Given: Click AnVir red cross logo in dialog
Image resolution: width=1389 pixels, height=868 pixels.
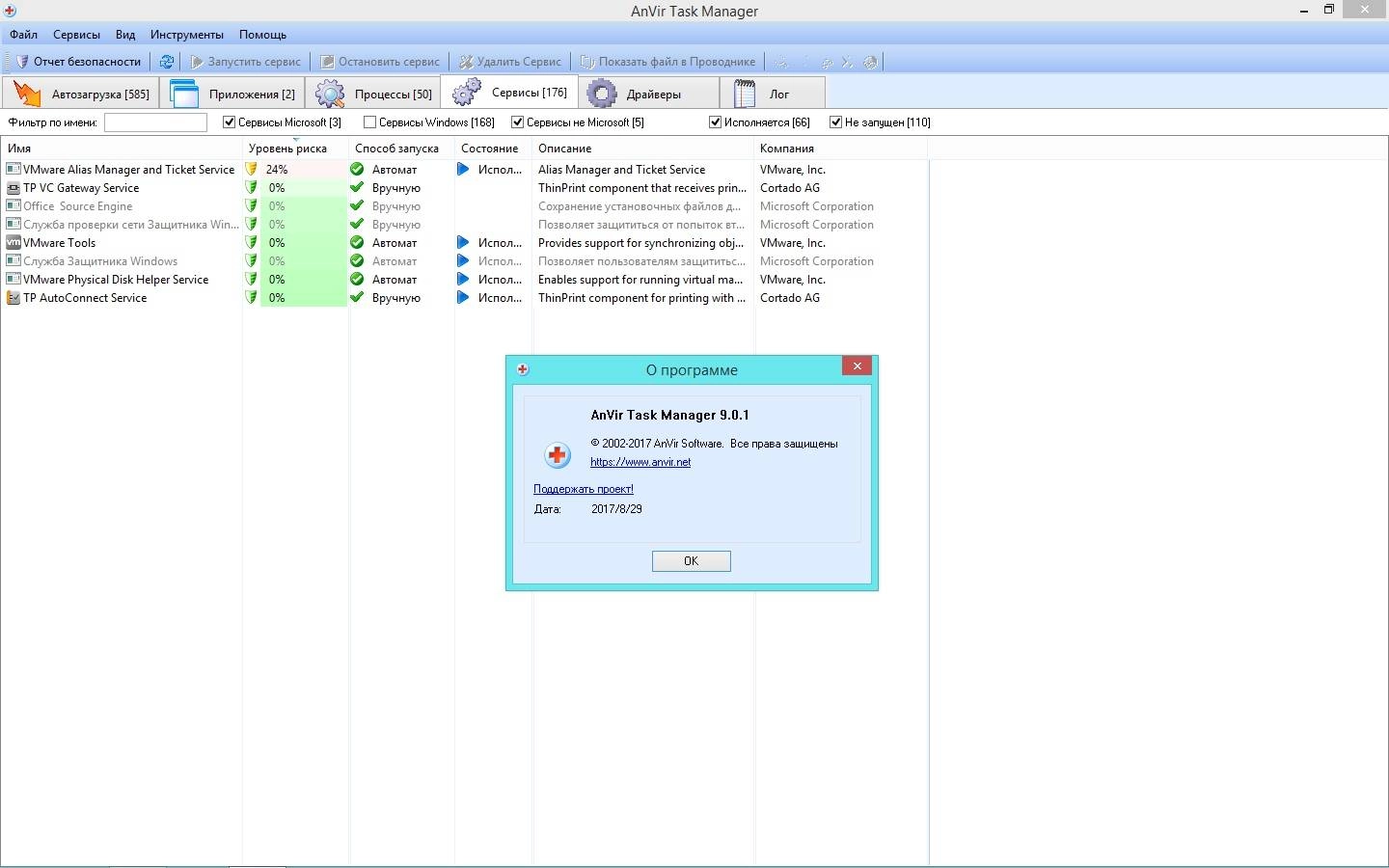Looking at the screenshot, I should pyautogui.click(x=558, y=454).
